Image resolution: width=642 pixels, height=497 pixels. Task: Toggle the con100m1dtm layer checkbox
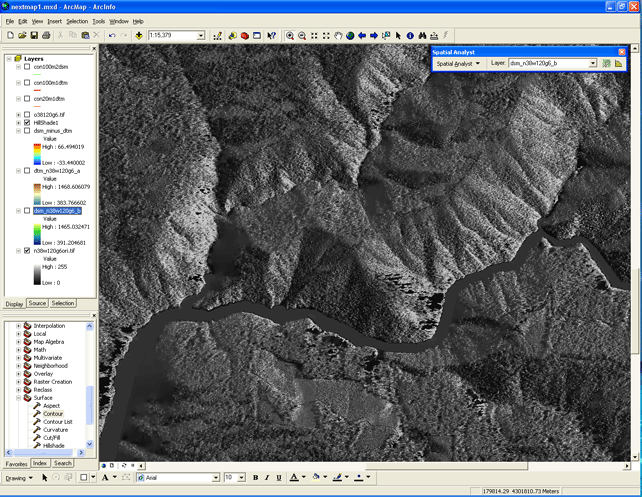pos(27,83)
